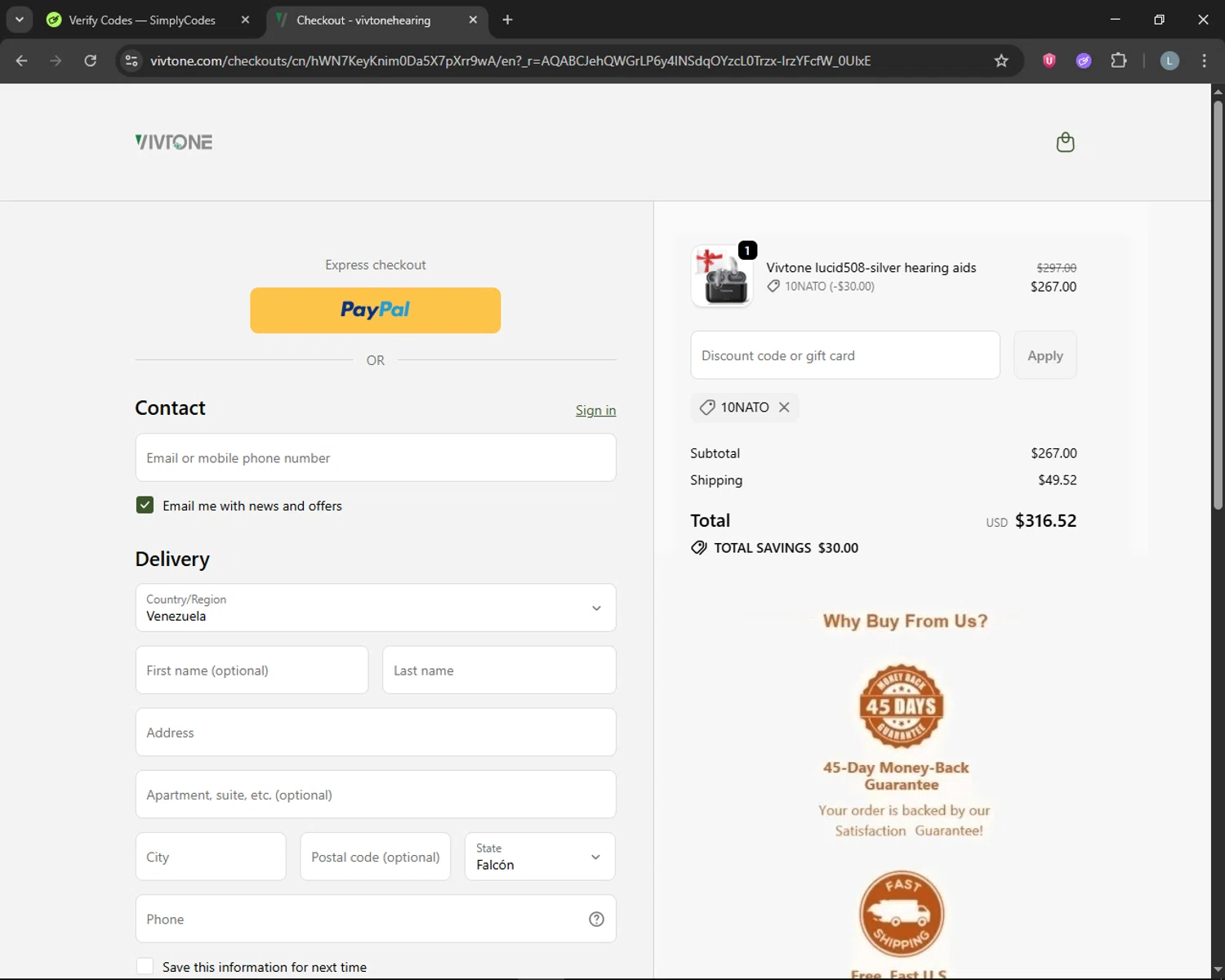Open the browser profile avatar
Image resolution: width=1225 pixels, height=980 pixels.
pyautogui.click(x=1169, y=60)
